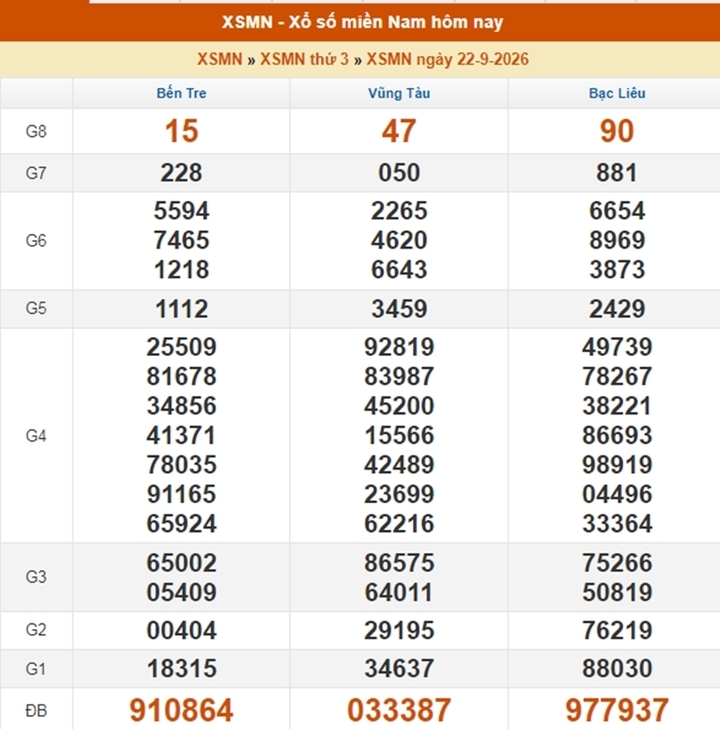Select Vũng Tàu G5 number 3459
Image resolution: width=720 pixels, height=729 pixels.
(399, 309)
